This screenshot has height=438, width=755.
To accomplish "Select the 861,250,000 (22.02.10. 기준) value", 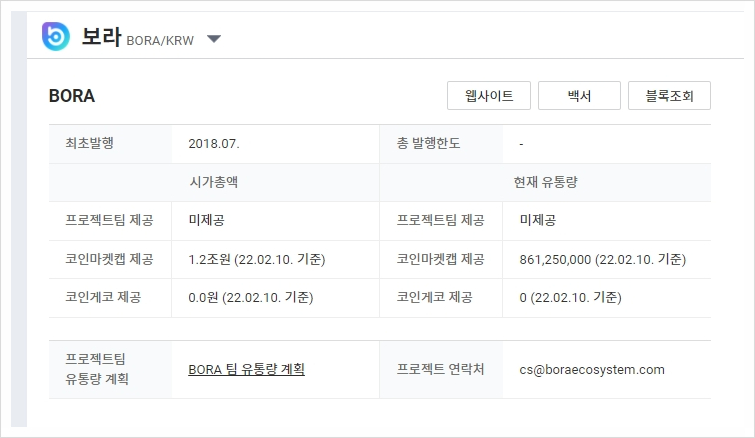I will 602,259.
